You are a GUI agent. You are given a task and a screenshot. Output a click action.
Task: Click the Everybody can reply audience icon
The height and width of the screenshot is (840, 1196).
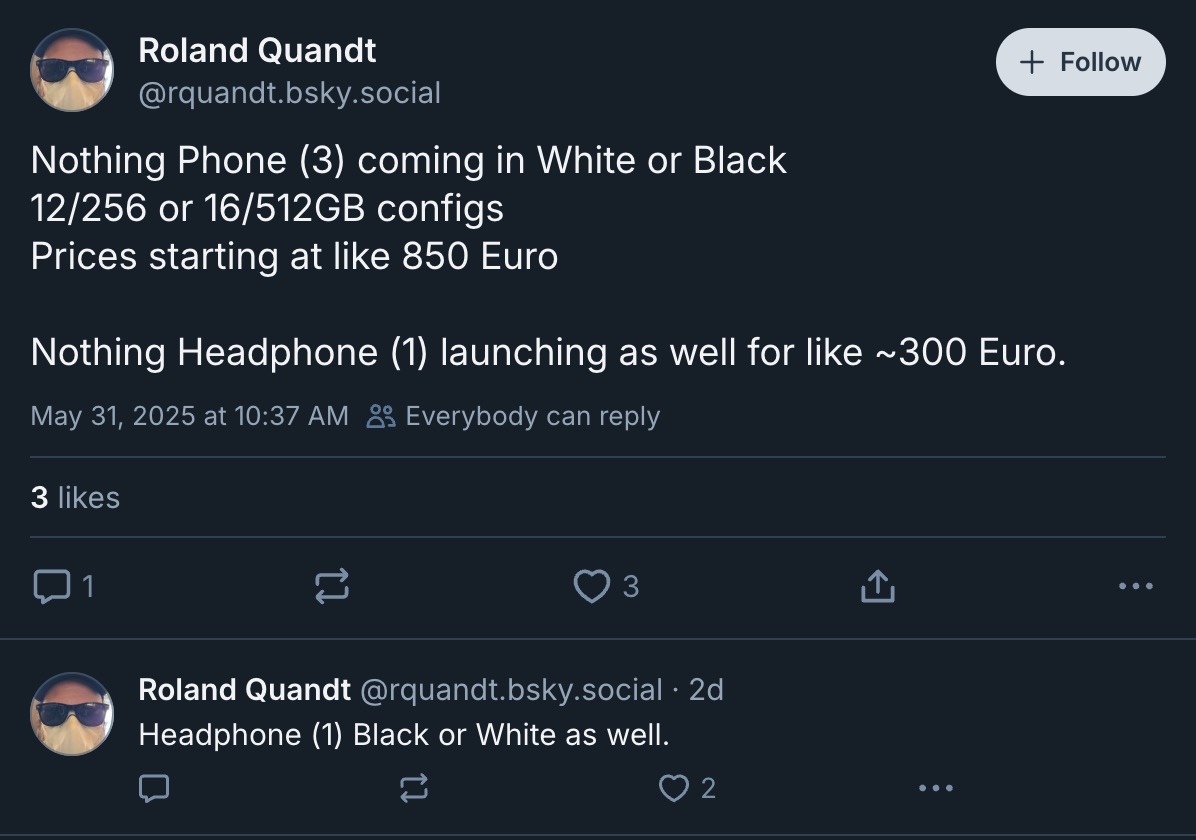pyautogui.click(x=380, y=416)
